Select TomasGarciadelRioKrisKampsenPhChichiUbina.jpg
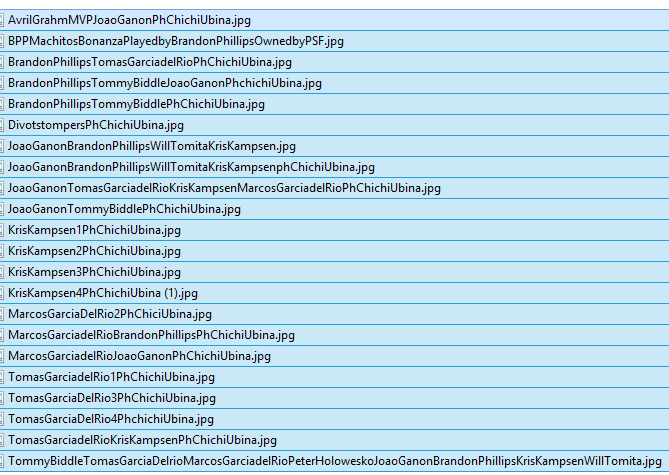Screen dimensions: 669x475 tap(142, 440)
